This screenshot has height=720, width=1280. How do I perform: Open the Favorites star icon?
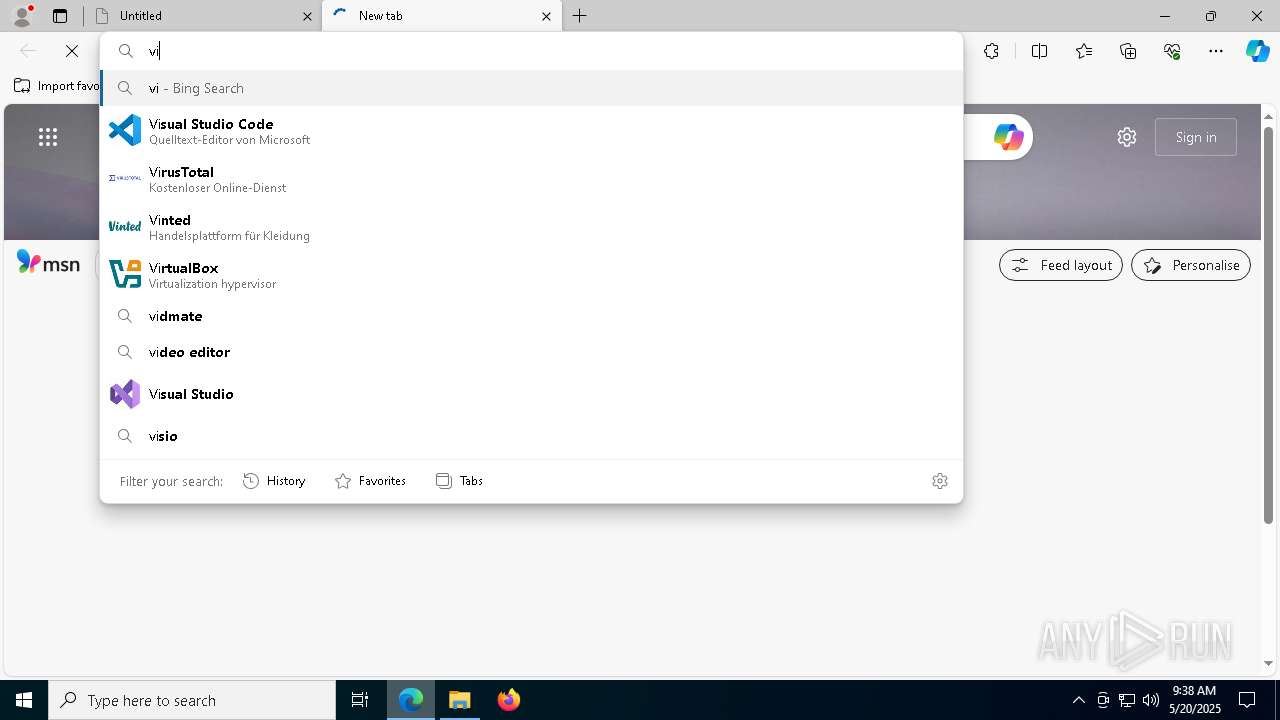[x=1084, y=51]
